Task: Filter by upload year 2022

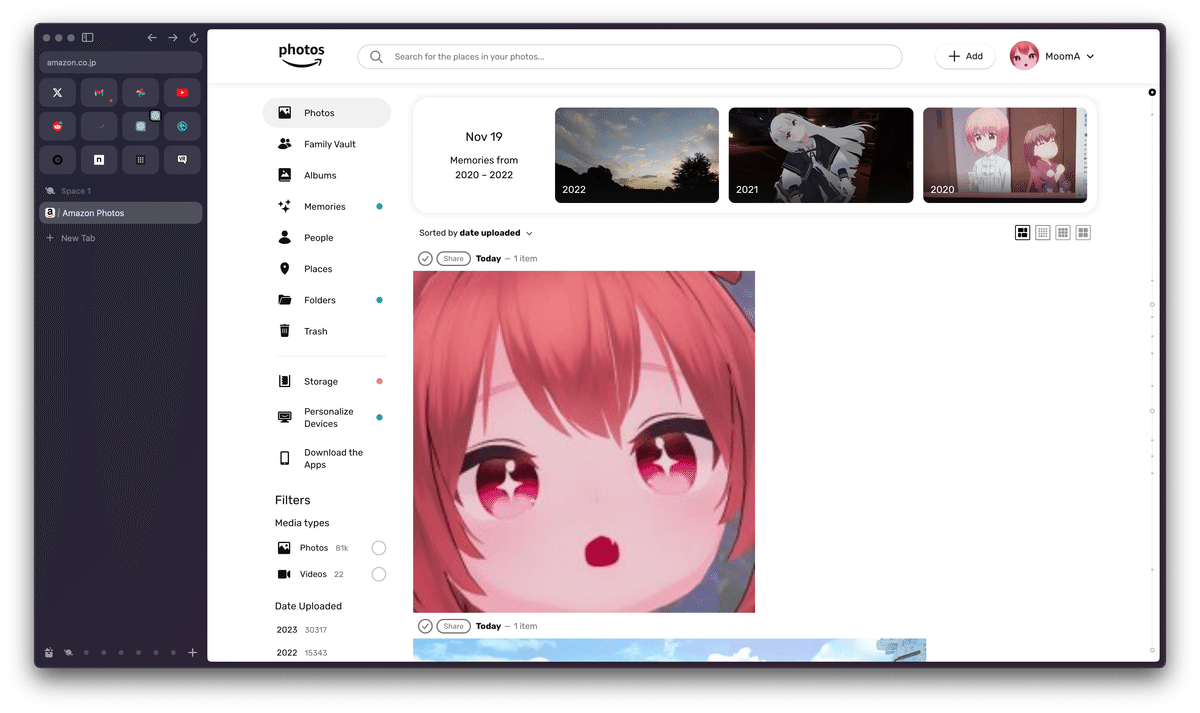Action: 301,653
